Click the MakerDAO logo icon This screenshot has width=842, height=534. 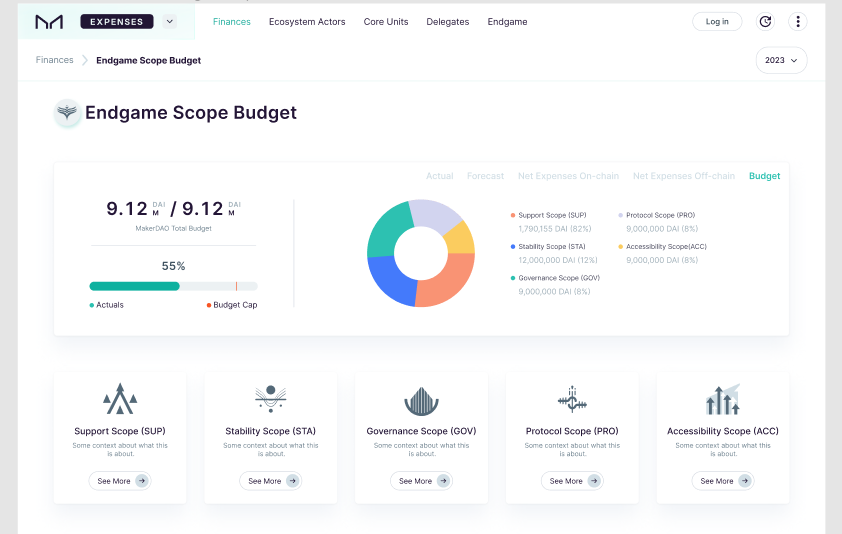tap(49, 21)
